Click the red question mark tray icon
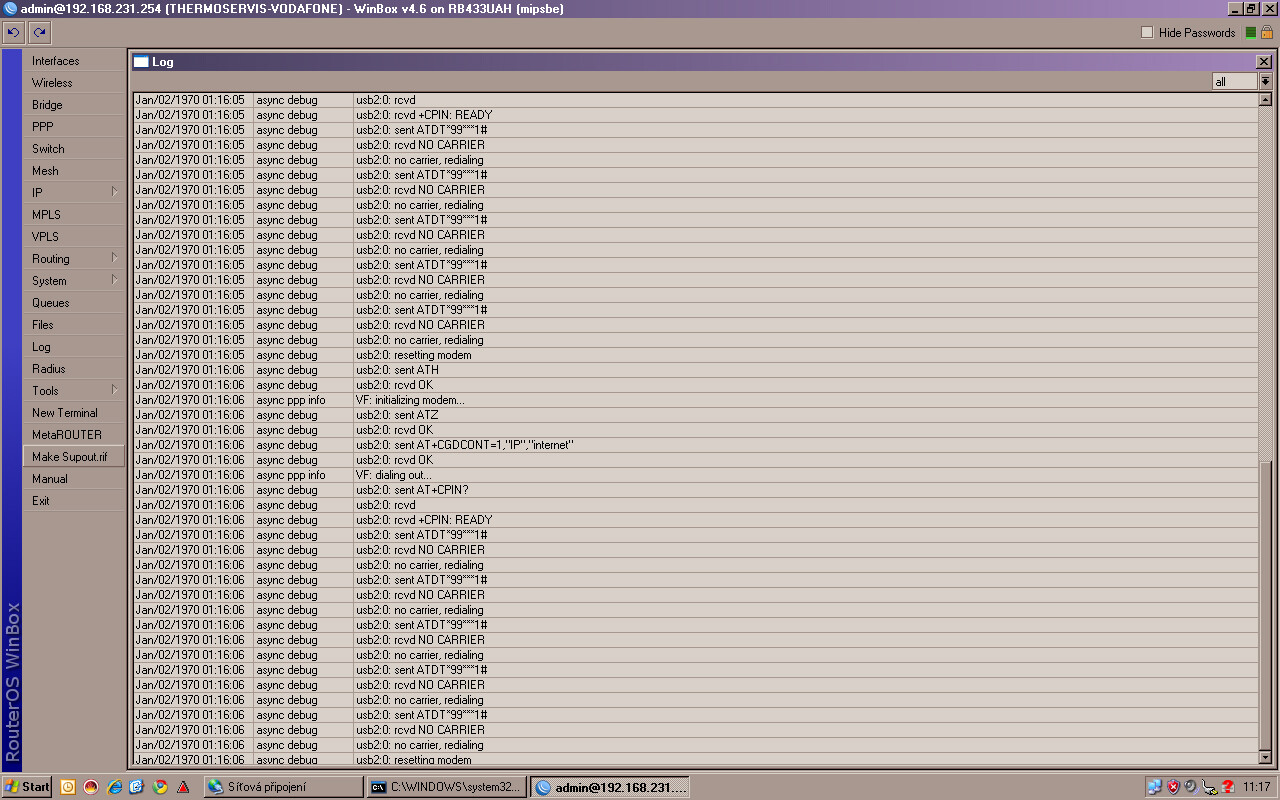 1228,787
